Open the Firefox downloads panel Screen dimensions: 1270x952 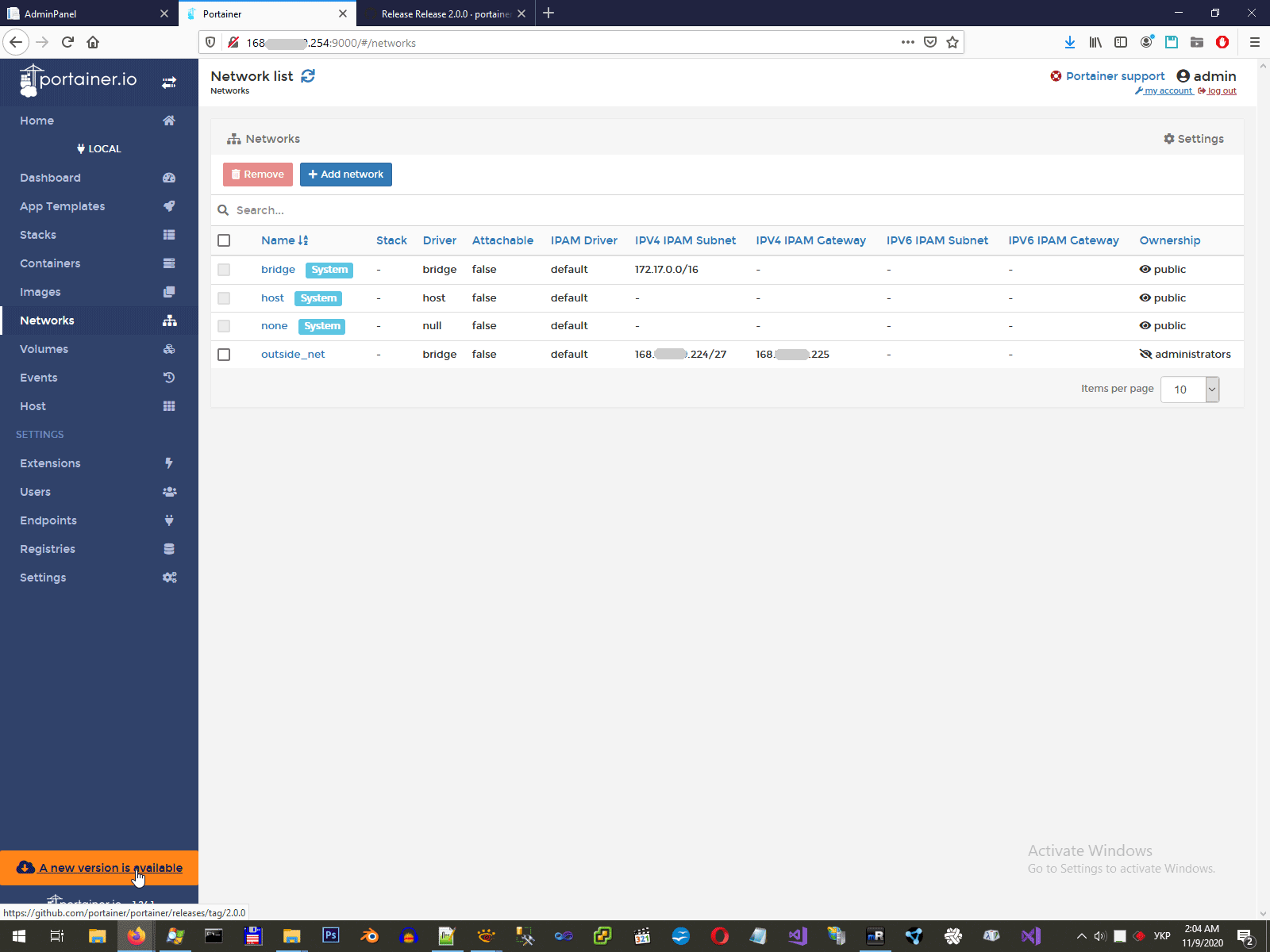[1070, 42]
